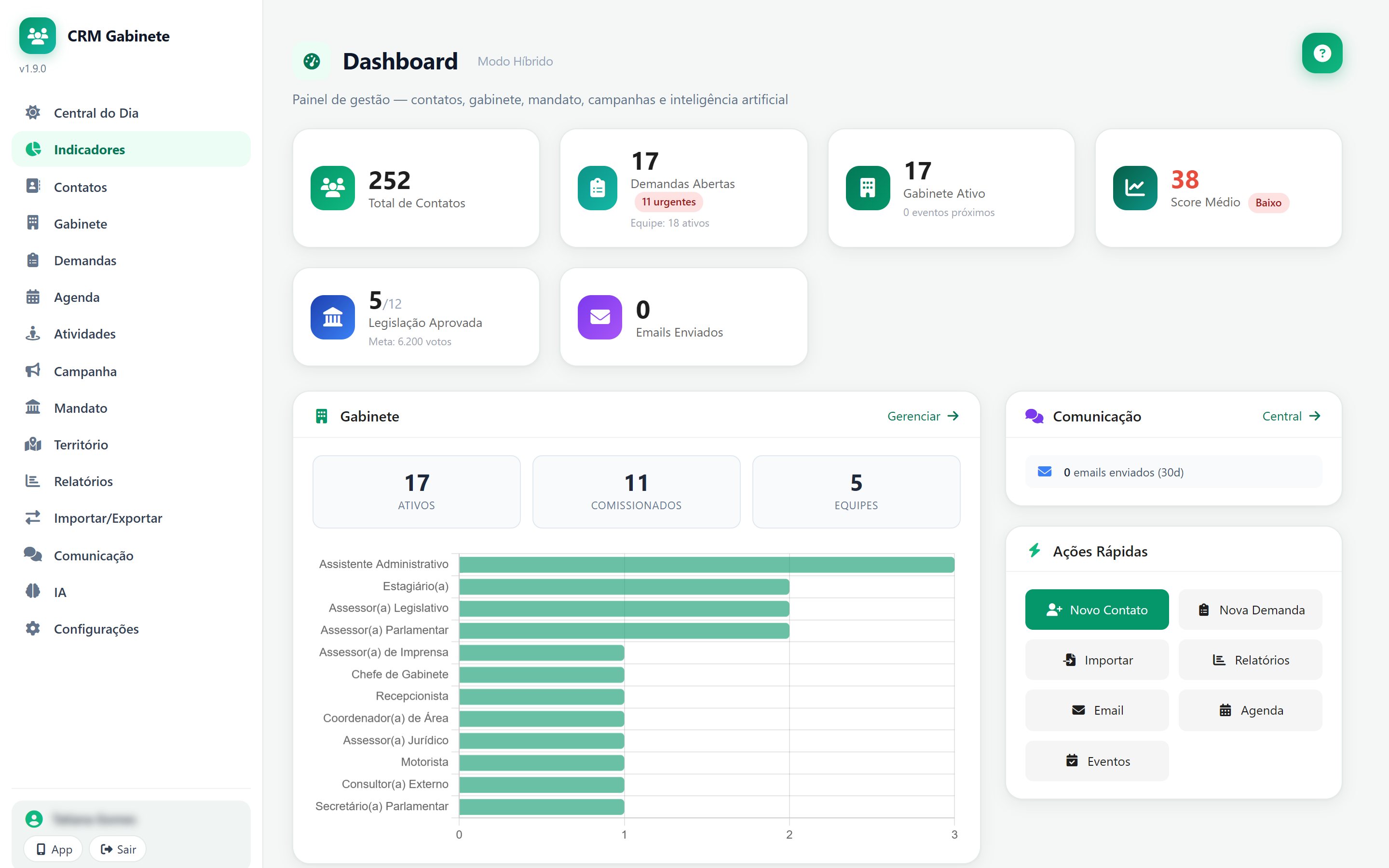The height and width of the screenshot is (868, 1389).
Task: Open Importar/Exportar in sidebar
Action: (x=131, y=518)
